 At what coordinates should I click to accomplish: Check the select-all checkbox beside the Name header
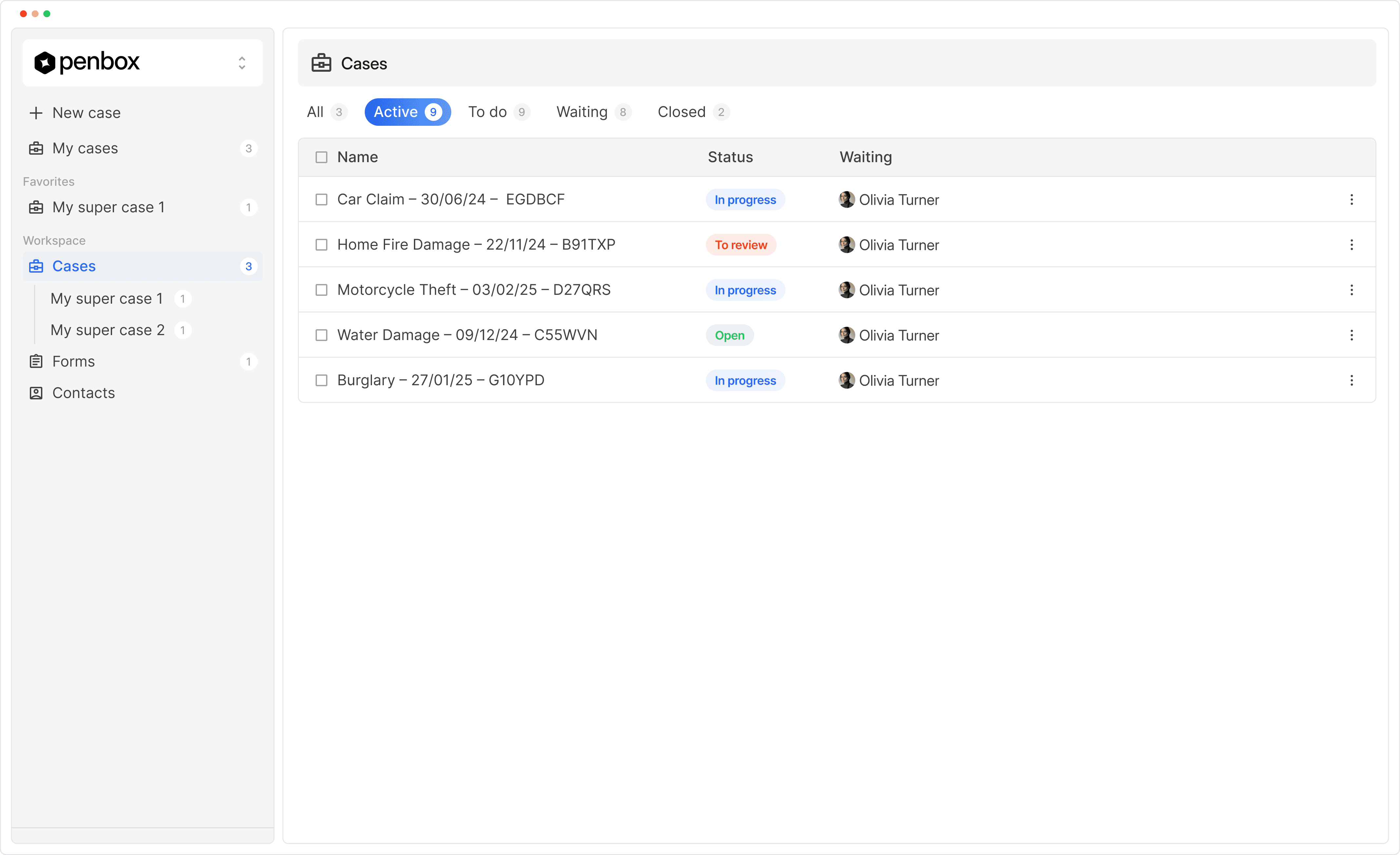pos(321,157)
